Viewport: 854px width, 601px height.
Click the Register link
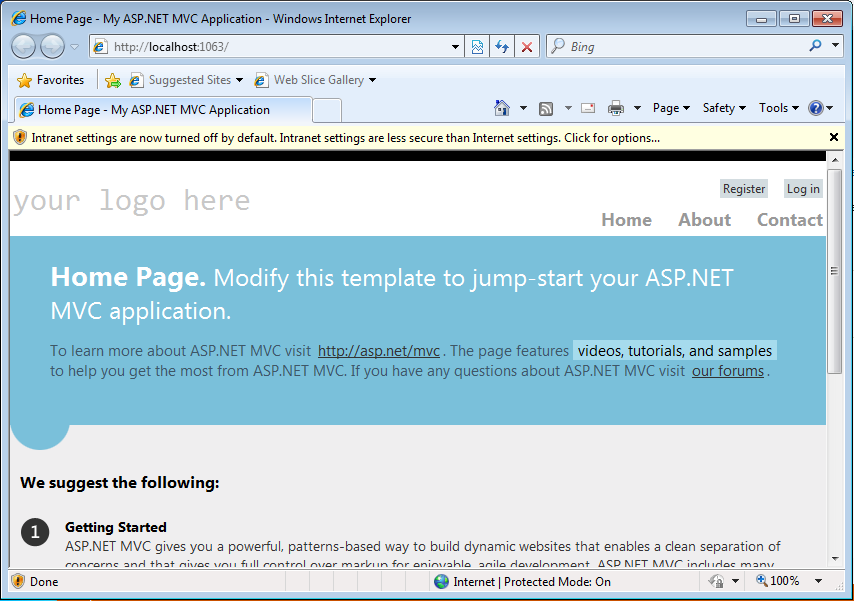744,189
